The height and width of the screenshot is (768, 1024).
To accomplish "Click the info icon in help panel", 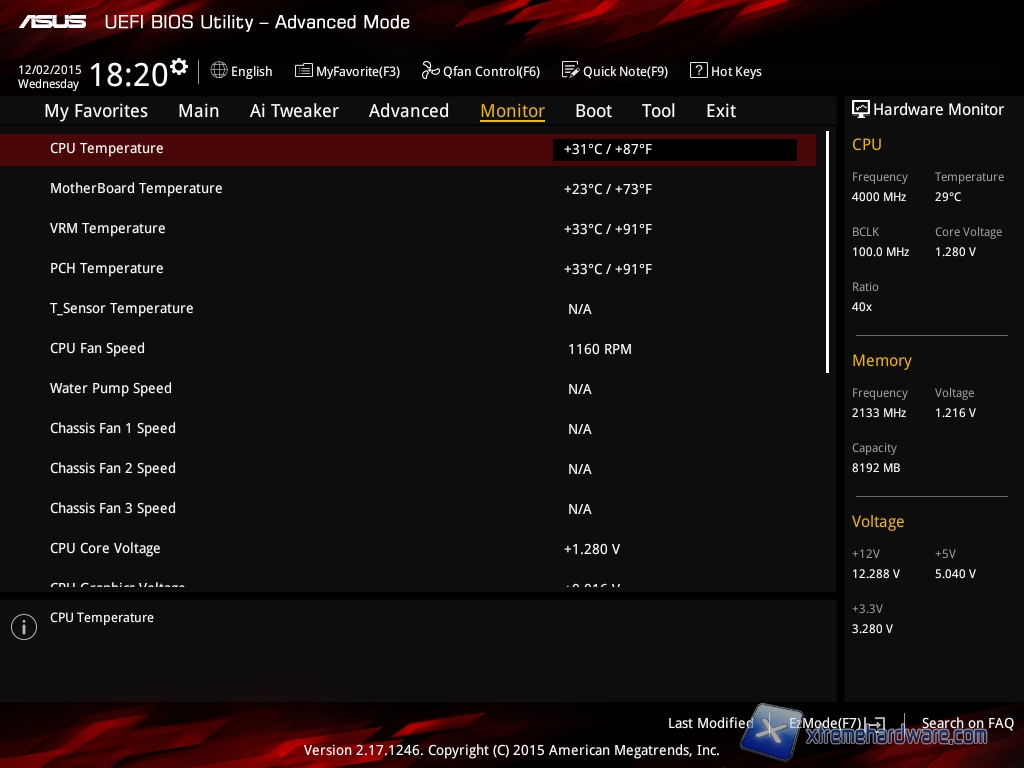I will tap(24, 626).
